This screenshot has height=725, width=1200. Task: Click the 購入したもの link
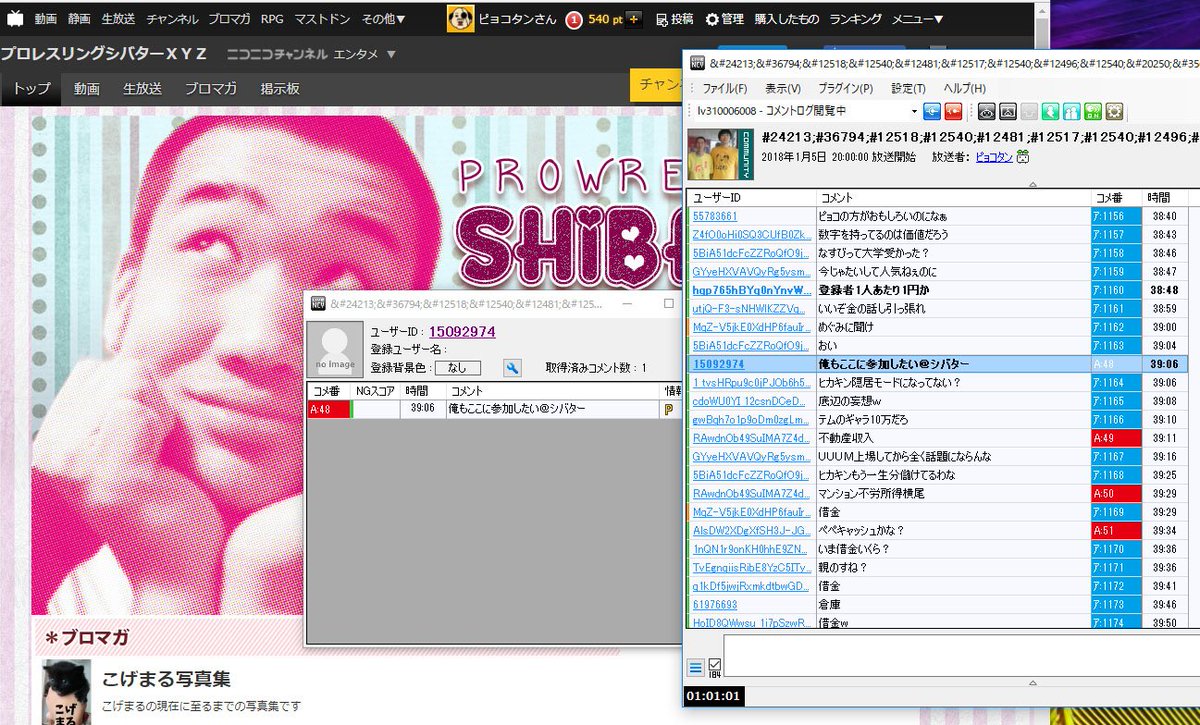pyautogui.click(x=786, y=19)
